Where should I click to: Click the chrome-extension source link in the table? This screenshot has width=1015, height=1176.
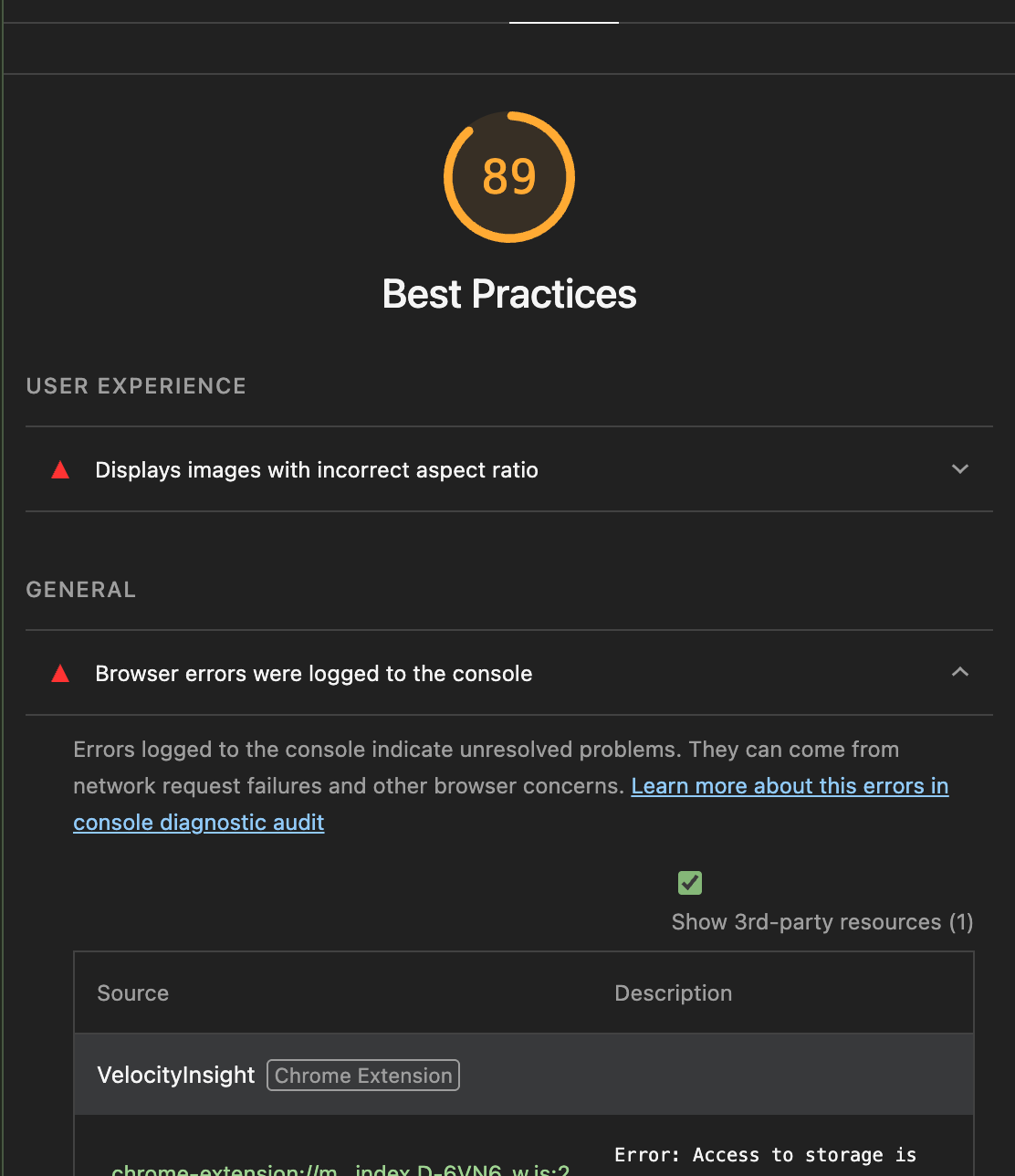coord(338,1169)
